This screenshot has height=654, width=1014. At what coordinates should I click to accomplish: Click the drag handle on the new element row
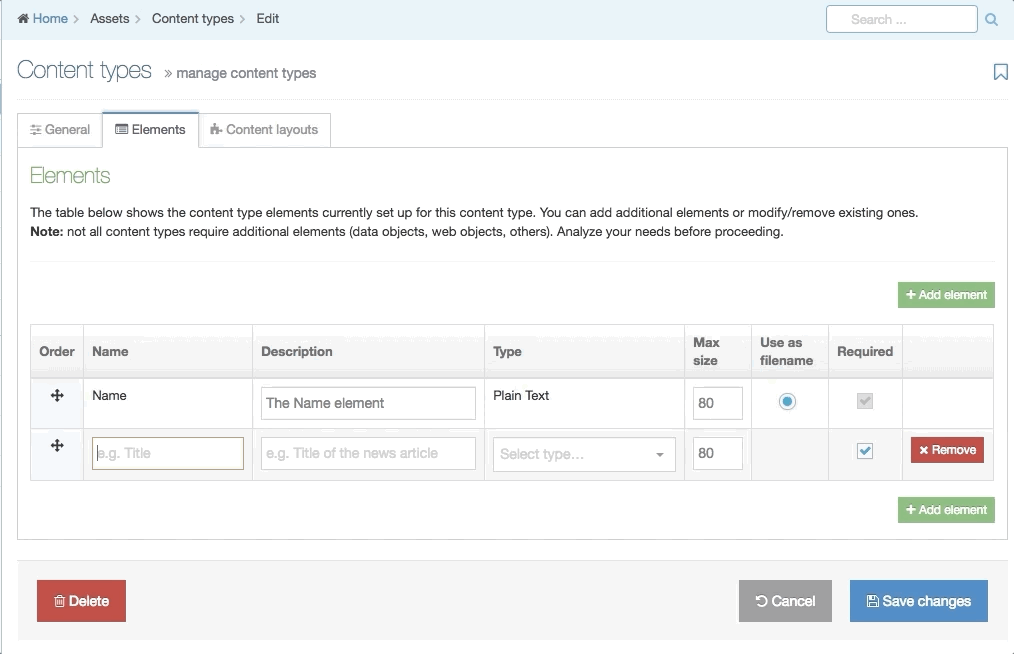coord(56,445)
